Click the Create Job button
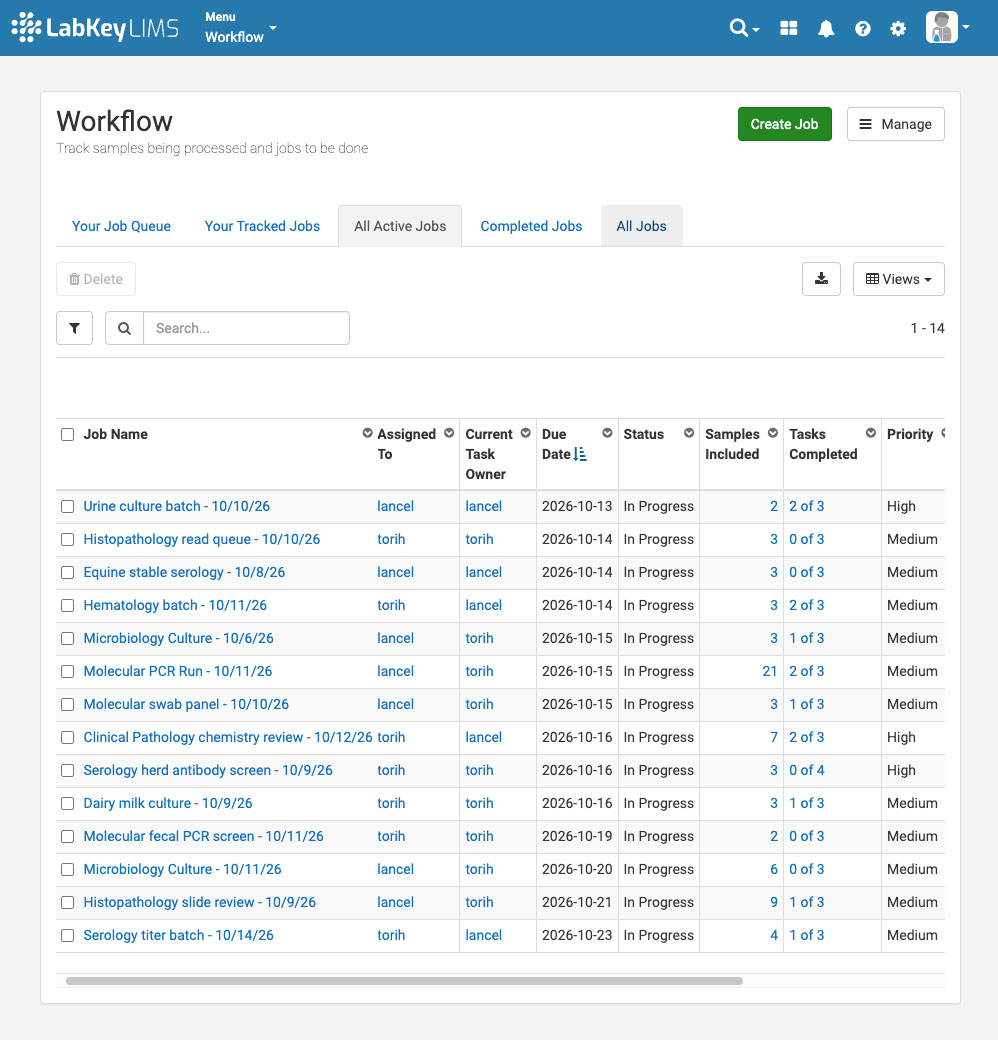The width and height of the screenshot is (998, 1040). (x=784, y=124)
